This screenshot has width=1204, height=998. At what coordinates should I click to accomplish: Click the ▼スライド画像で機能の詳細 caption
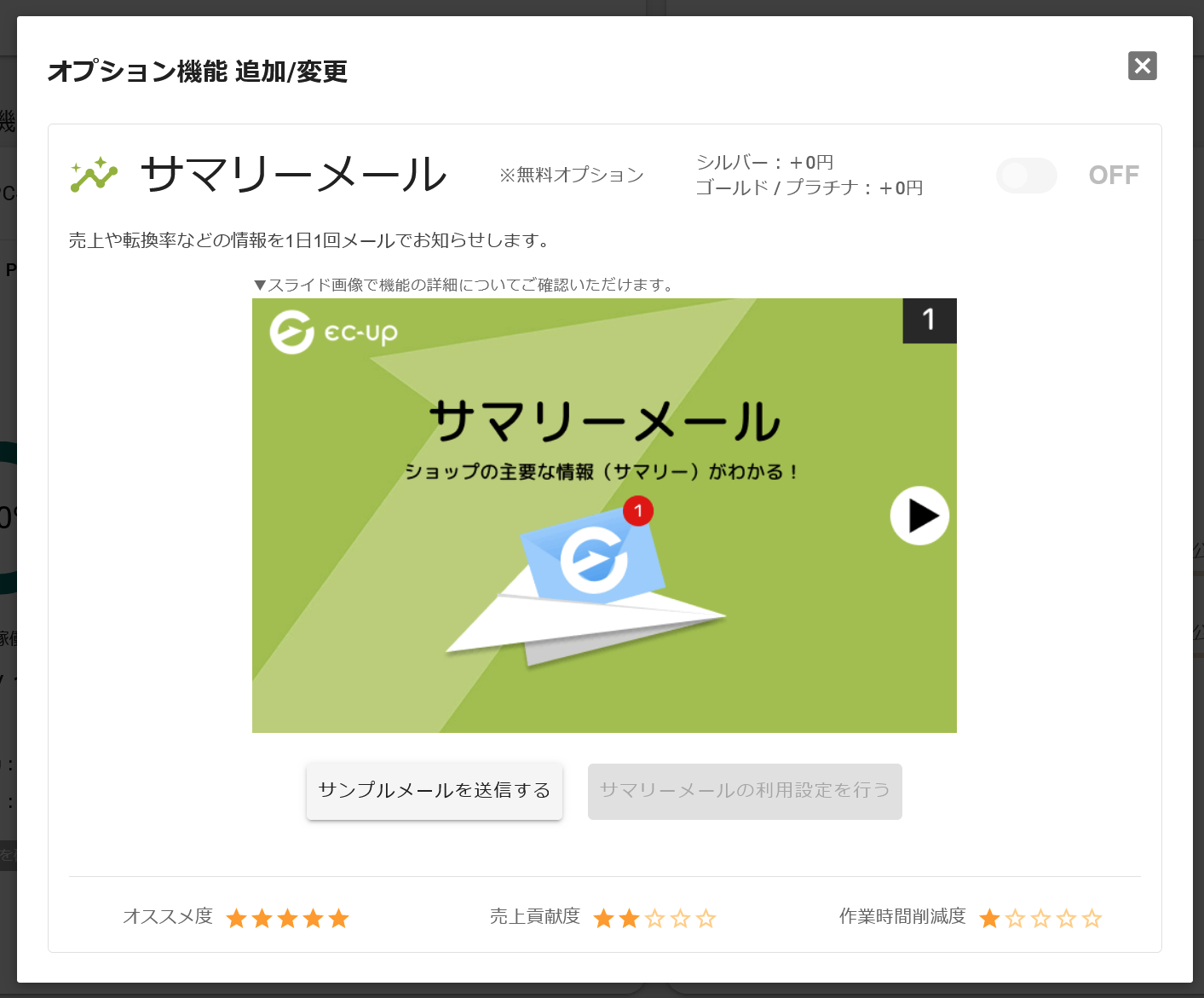(x=464, y=285)
